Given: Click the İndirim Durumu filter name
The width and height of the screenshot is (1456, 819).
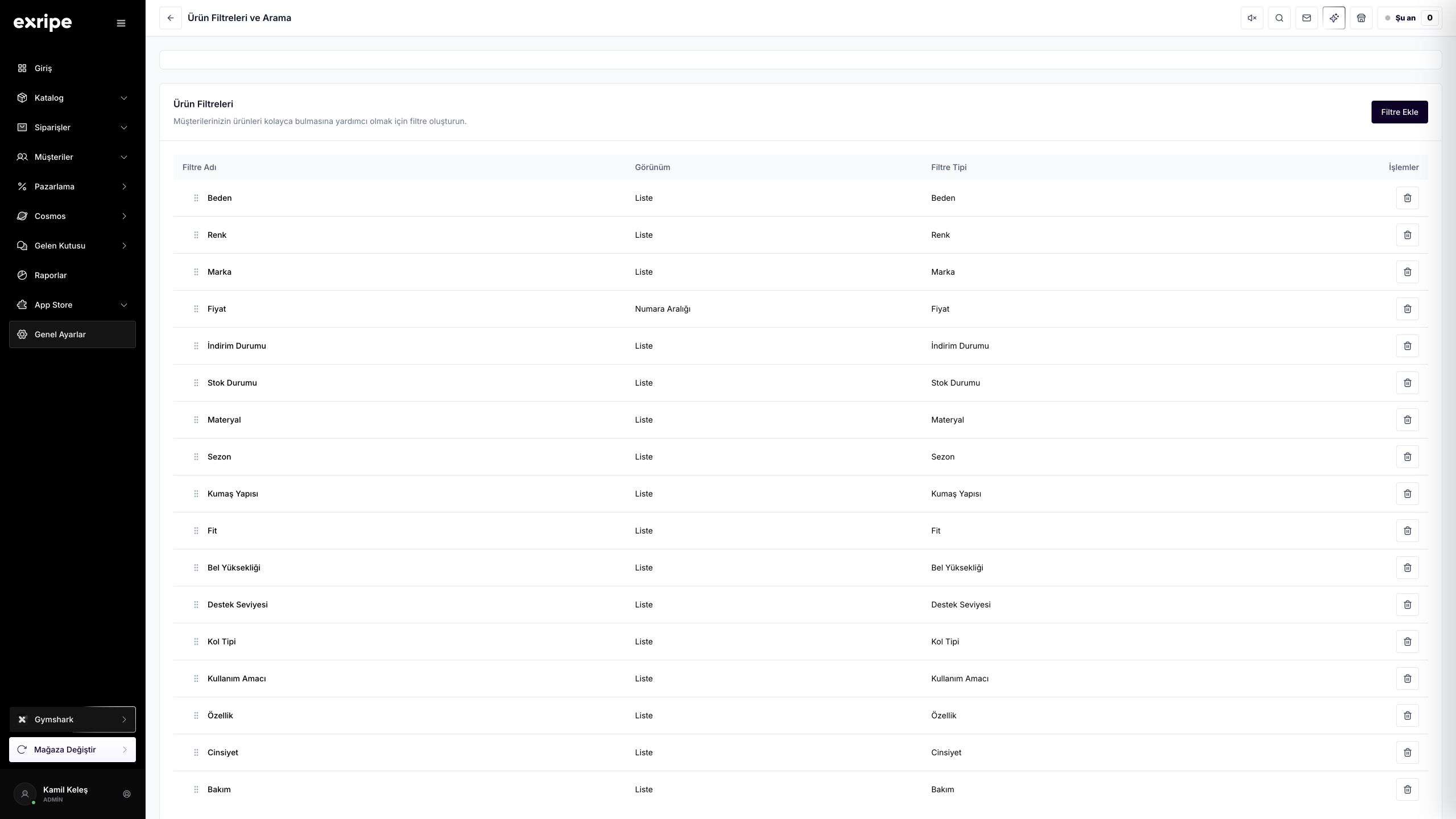Looking at the screenshot, I should [237, 346].
